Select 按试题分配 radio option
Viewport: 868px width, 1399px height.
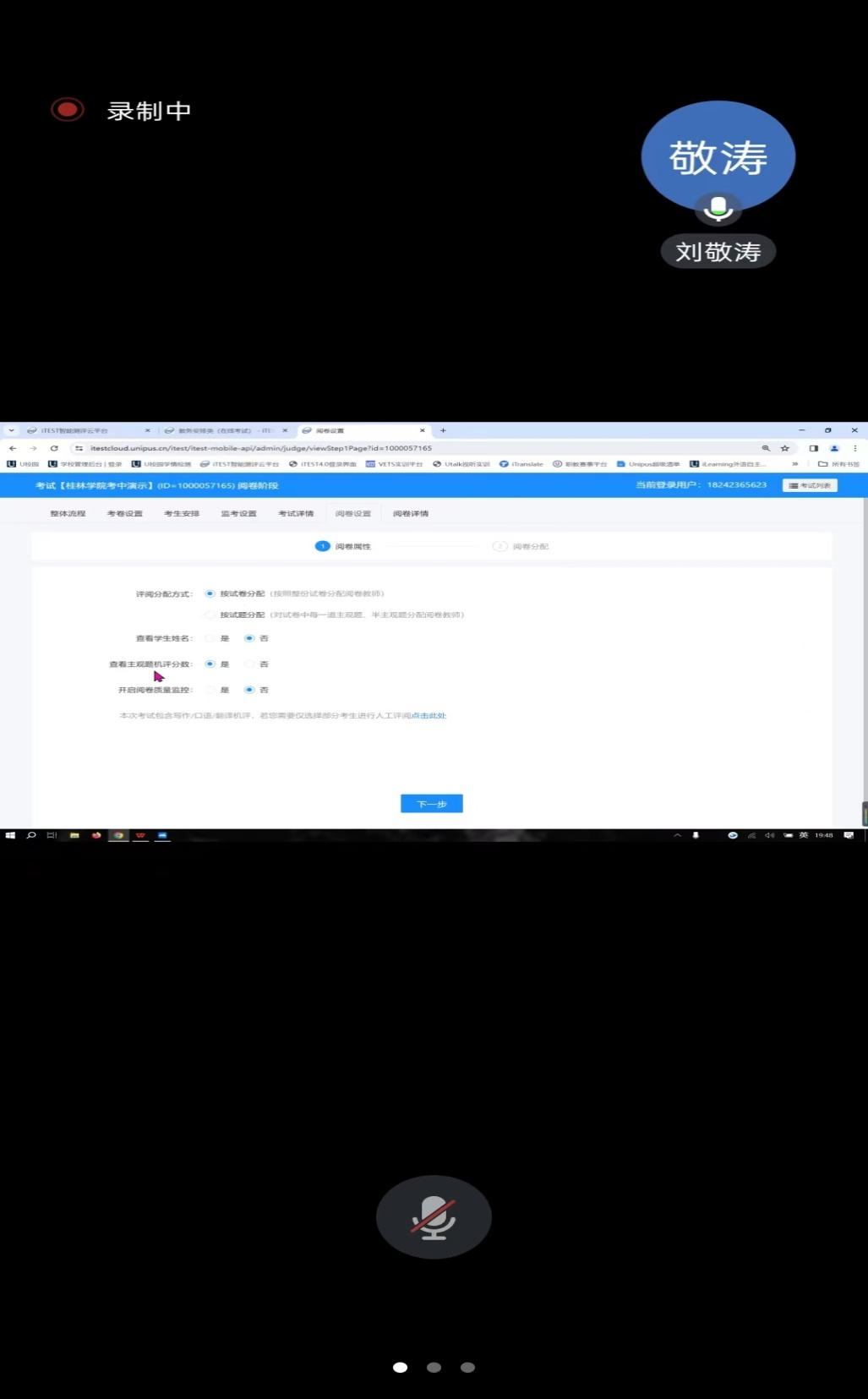pos(210,615)
